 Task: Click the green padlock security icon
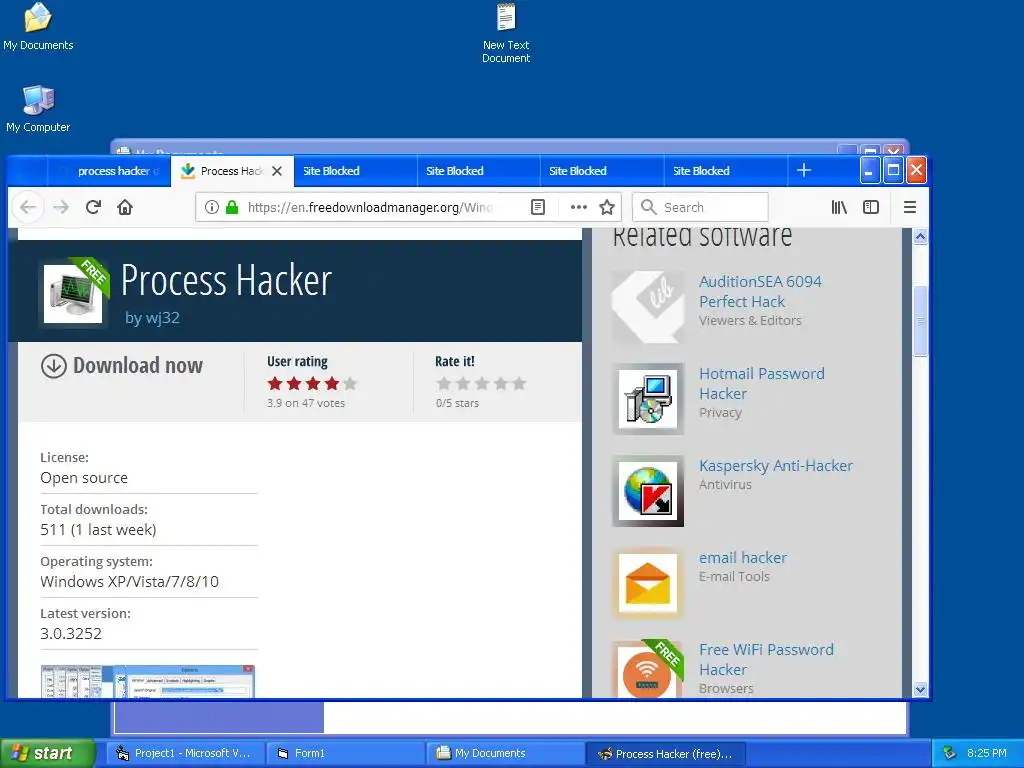(232, 207)
